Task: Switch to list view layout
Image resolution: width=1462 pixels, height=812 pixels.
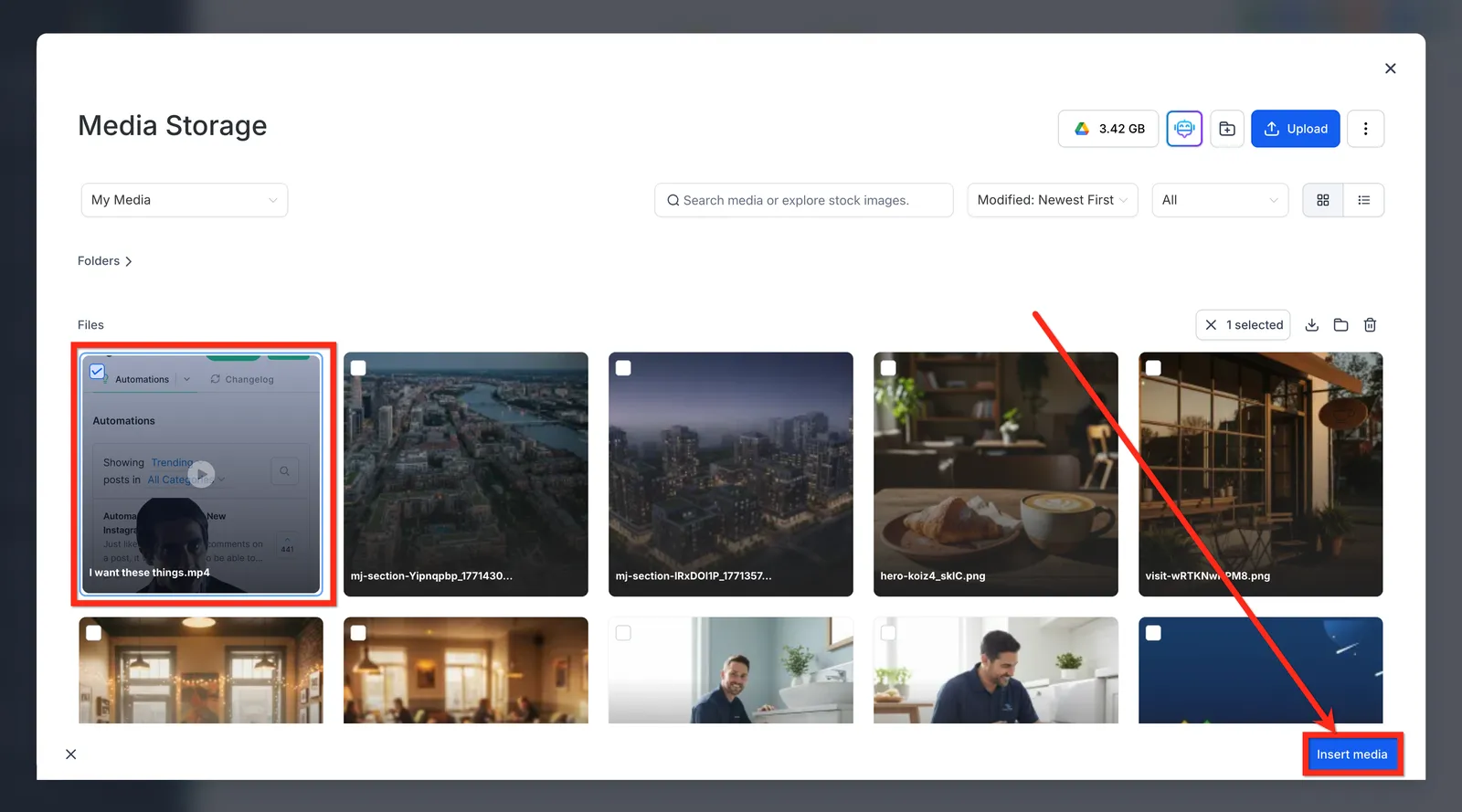Action: 1364,200
